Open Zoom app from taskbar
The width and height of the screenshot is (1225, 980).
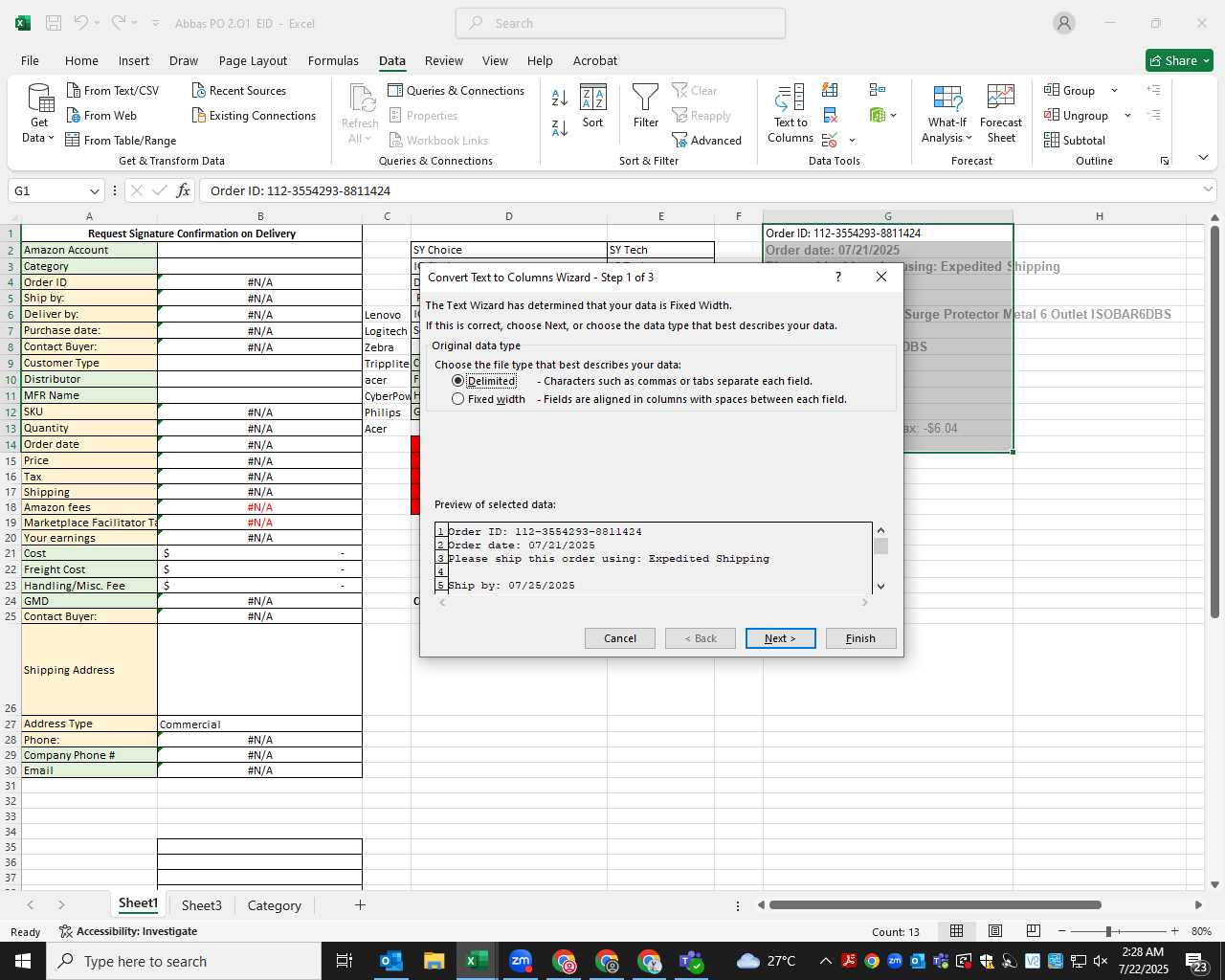click(521, 961)
